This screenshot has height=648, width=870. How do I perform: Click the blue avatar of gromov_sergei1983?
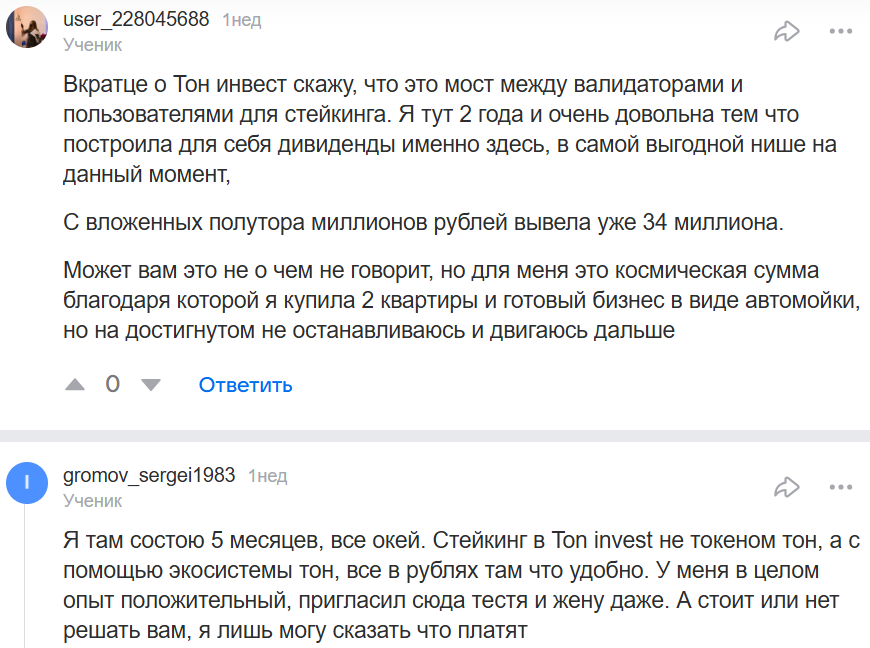(27, 484)
